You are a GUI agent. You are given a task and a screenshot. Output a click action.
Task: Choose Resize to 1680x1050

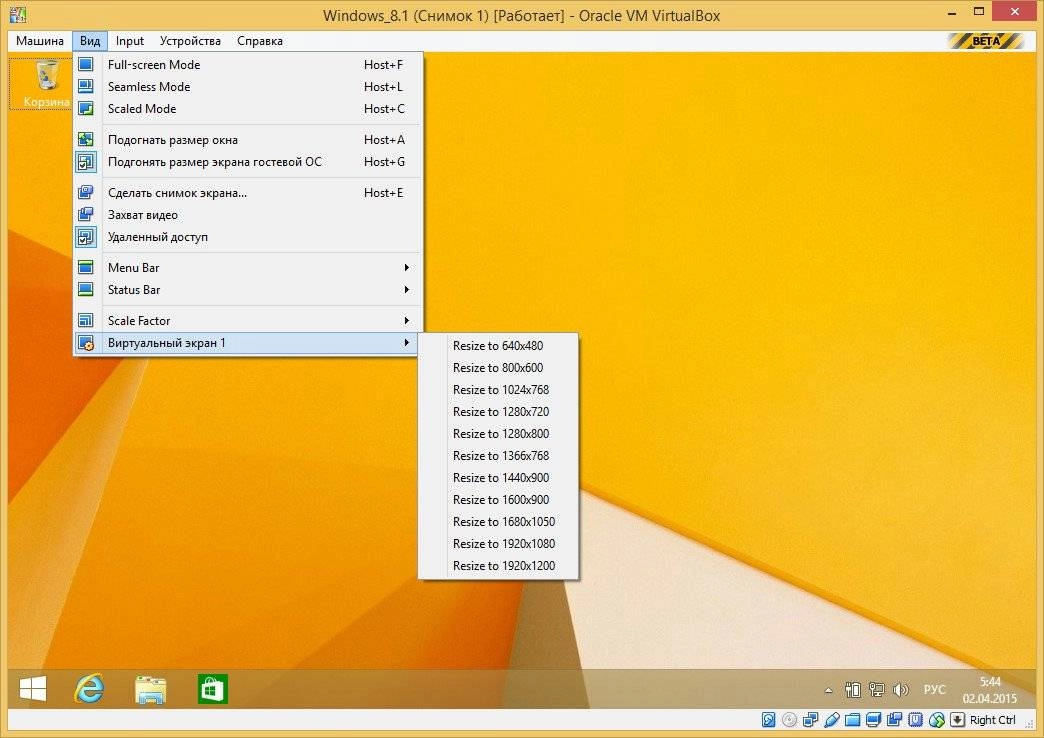498,522
